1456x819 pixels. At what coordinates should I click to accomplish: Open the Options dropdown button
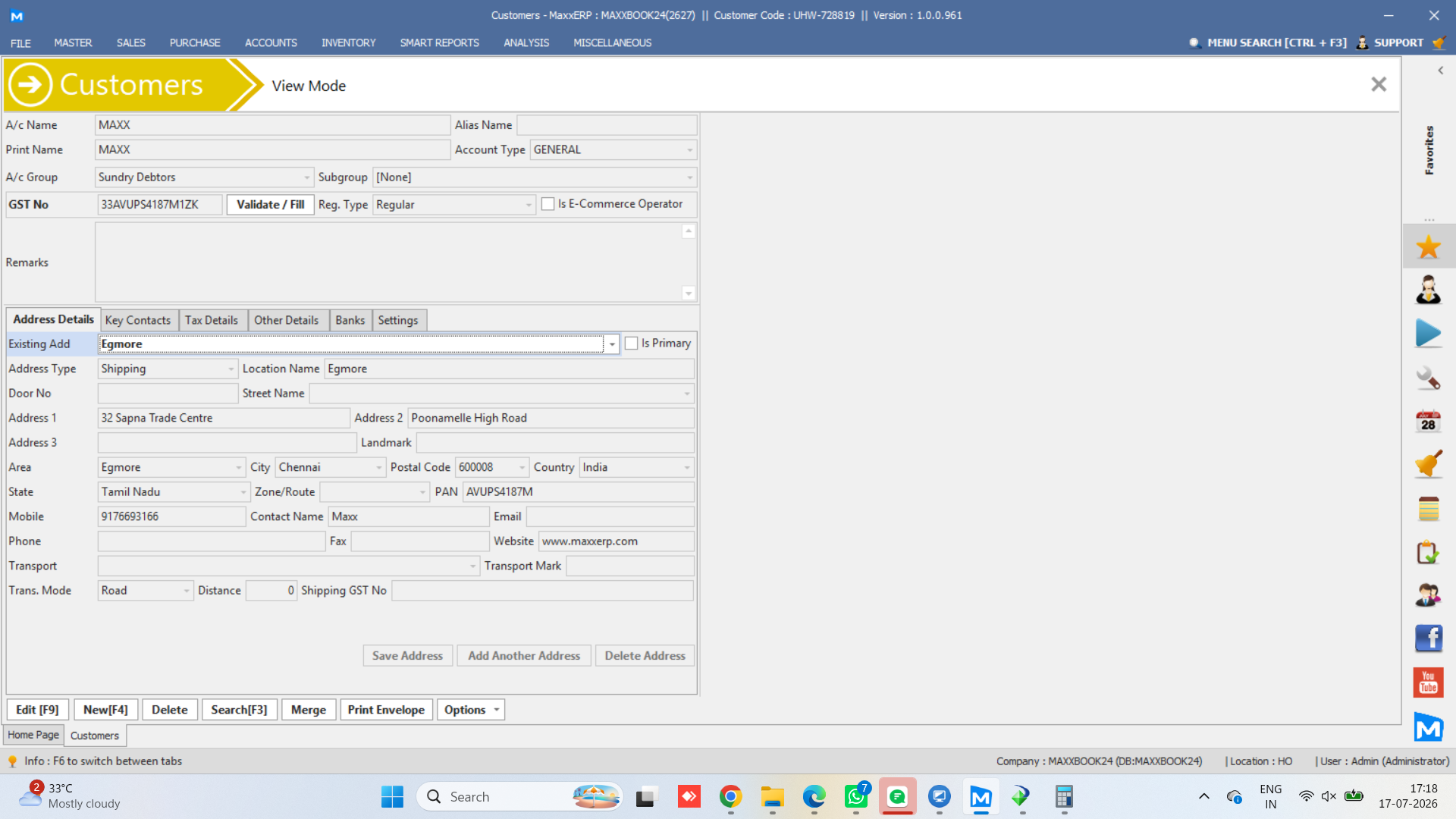471,710
